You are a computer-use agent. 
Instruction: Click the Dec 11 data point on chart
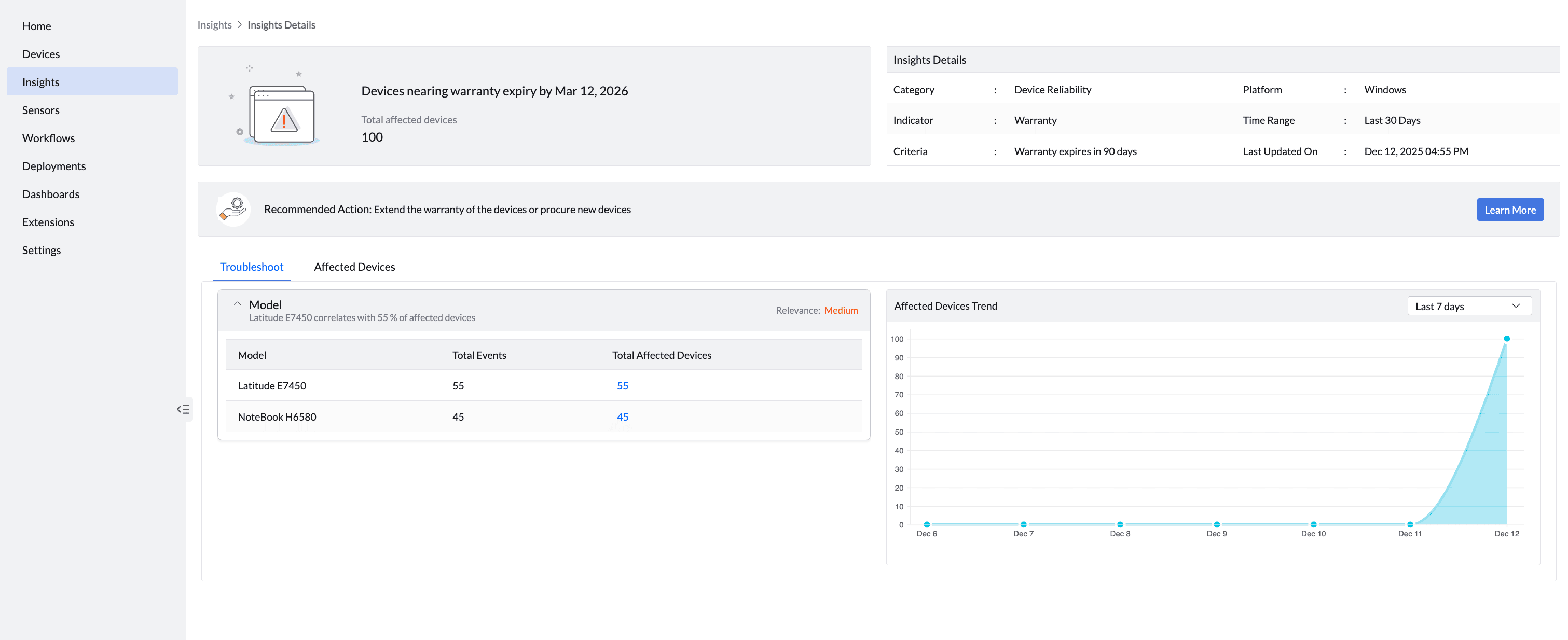(1410, 524)
